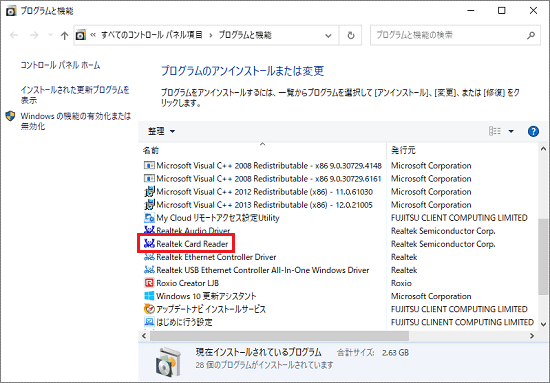Image resolution: width=550 pixels, height=383 pixels.
Task: Select Realtek Card Reader crab icon
Action: coord(149,244)
